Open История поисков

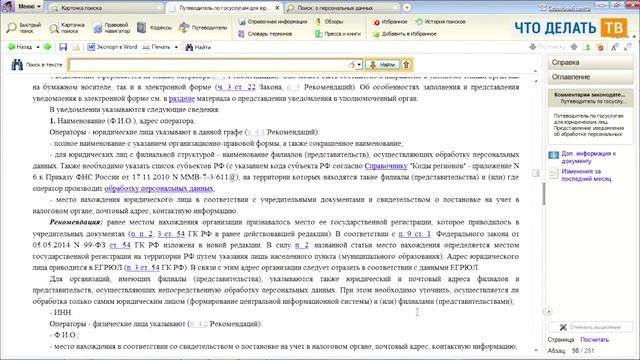pyautogui.click(x=440, y=22)
